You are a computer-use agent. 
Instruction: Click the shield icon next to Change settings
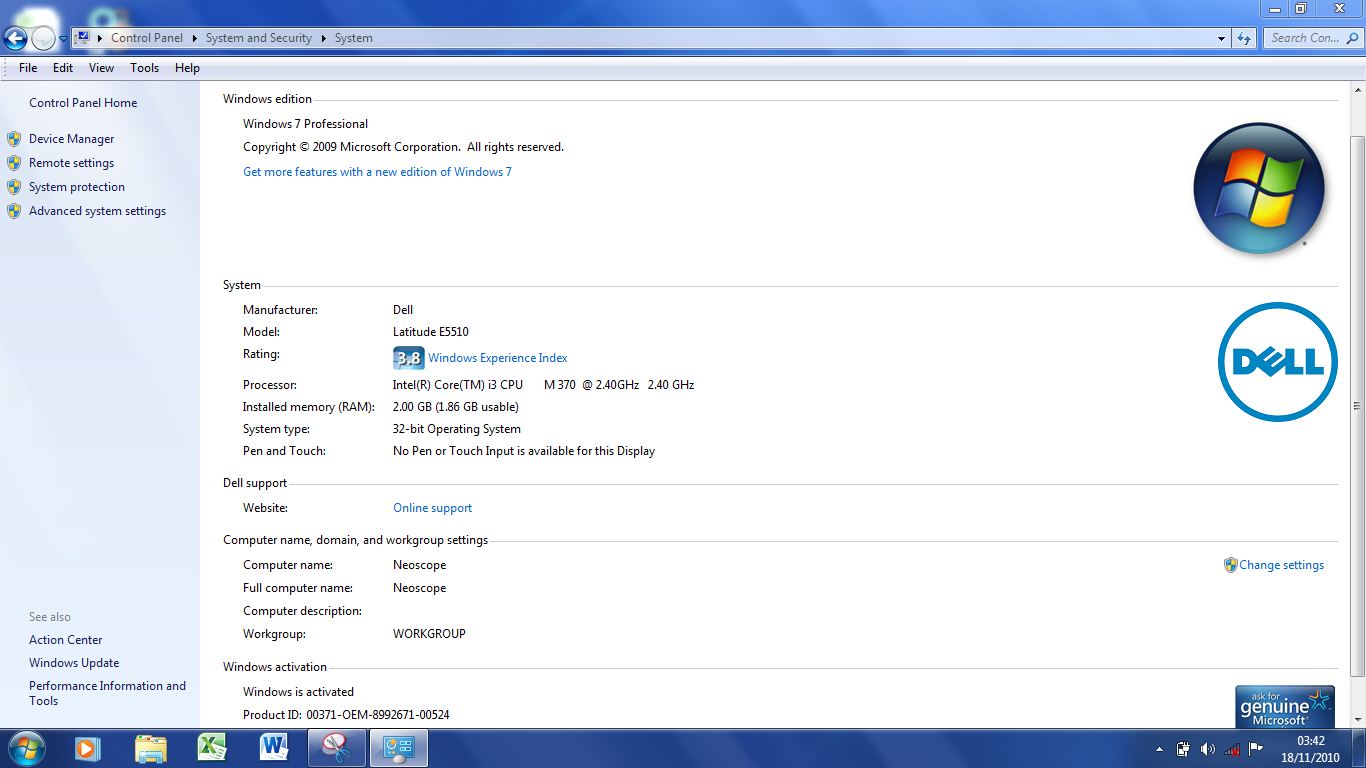pos(1231,565)
